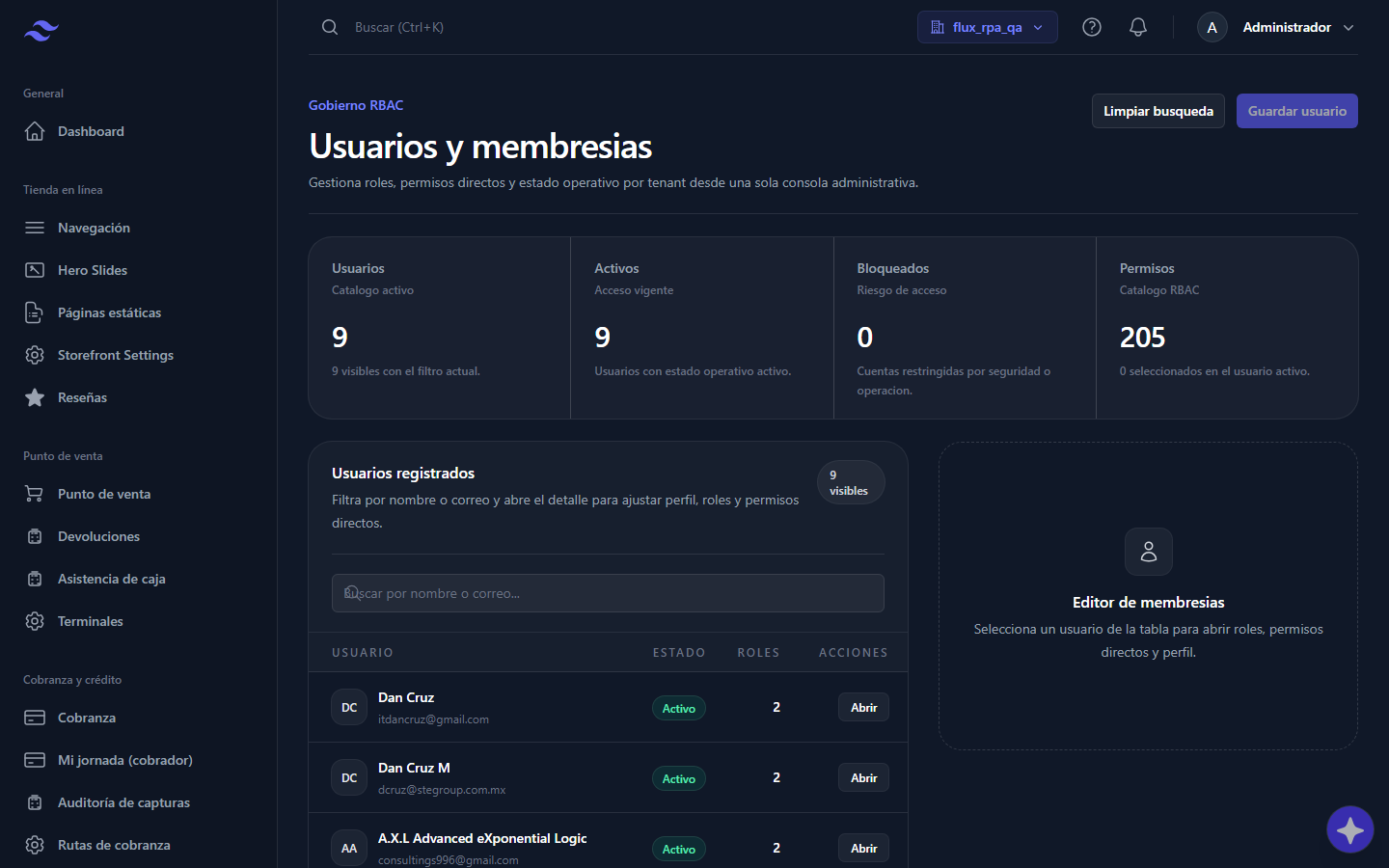Click Abrir for A.X.L Advanced eXponential Logic
Image resolution: width=1389 pixels, height=868 pixels.
(x=863, y=848)
